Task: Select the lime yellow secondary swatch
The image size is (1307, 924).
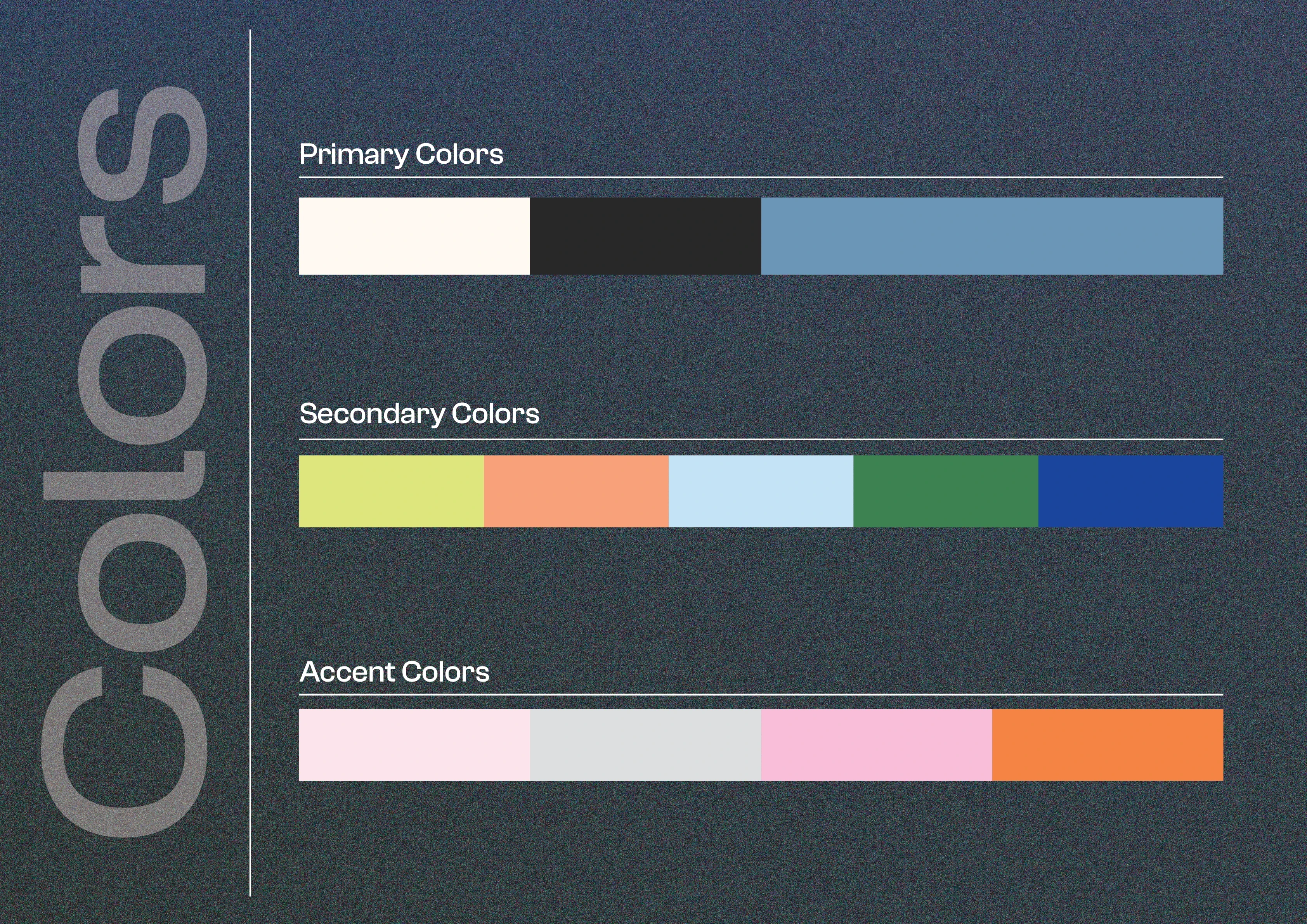Action: click(391, 491)
